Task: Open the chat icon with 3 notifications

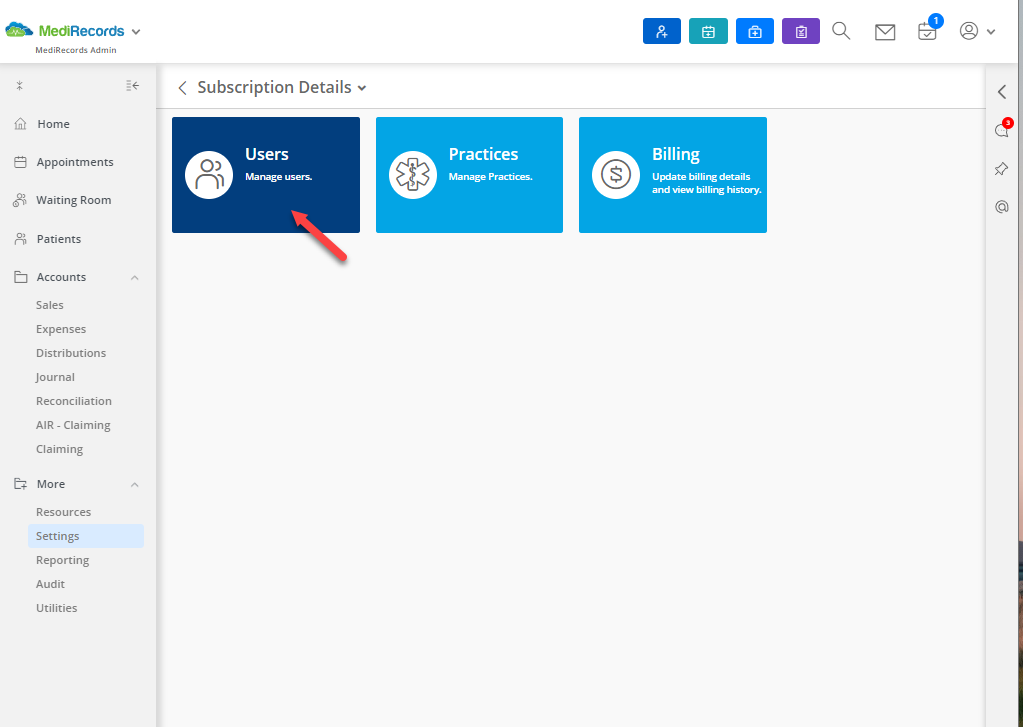Action: pos(1001,130)
